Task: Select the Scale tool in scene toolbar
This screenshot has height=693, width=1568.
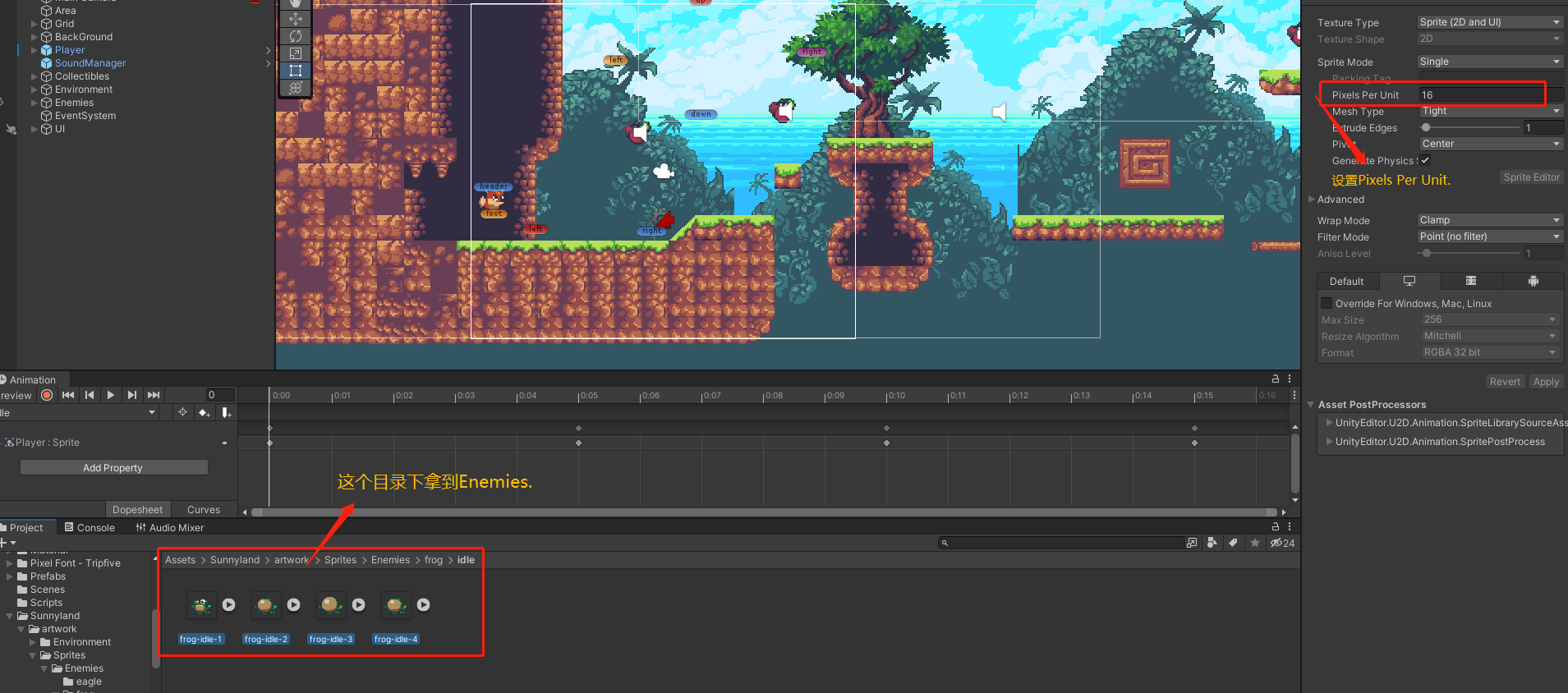Action: tap(296, 53)
